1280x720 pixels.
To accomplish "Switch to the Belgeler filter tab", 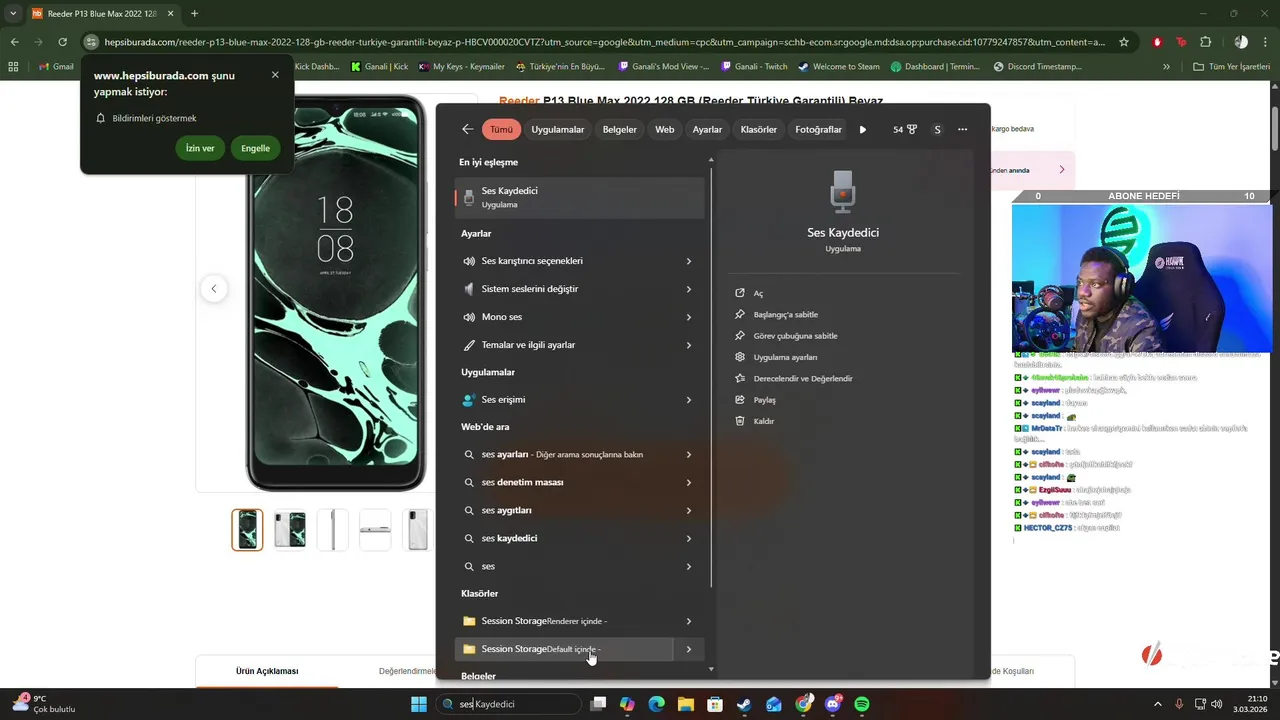I will (x=619, y=129).
